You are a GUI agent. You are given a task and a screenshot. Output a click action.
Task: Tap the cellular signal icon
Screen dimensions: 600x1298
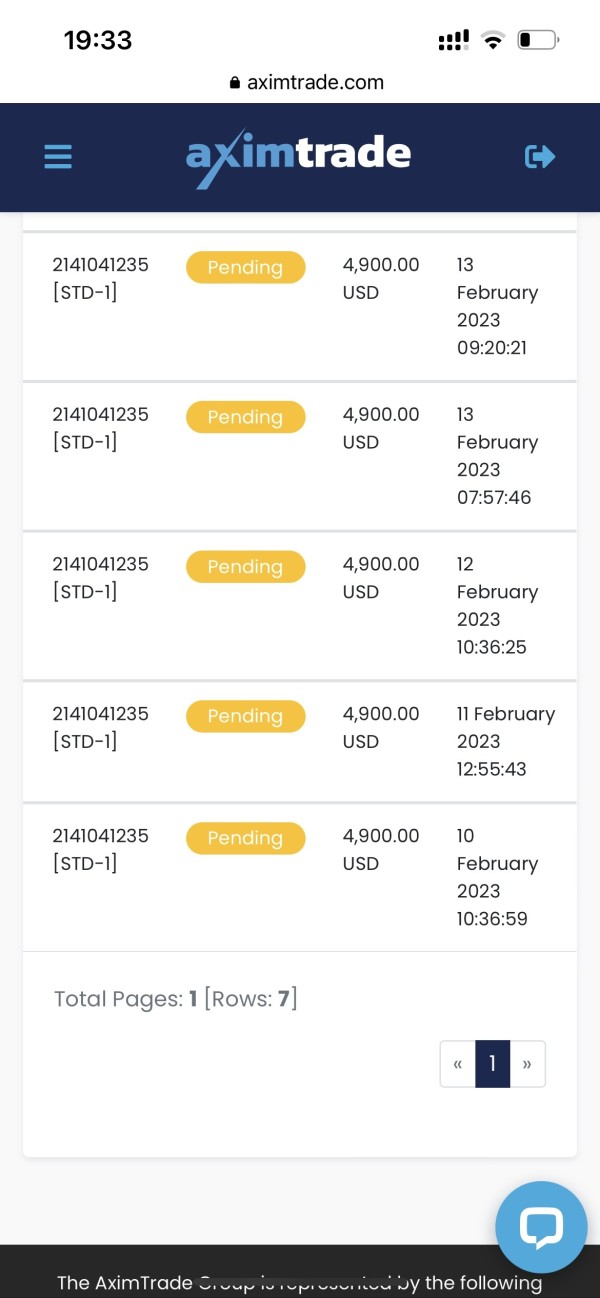tap(453, 40)
